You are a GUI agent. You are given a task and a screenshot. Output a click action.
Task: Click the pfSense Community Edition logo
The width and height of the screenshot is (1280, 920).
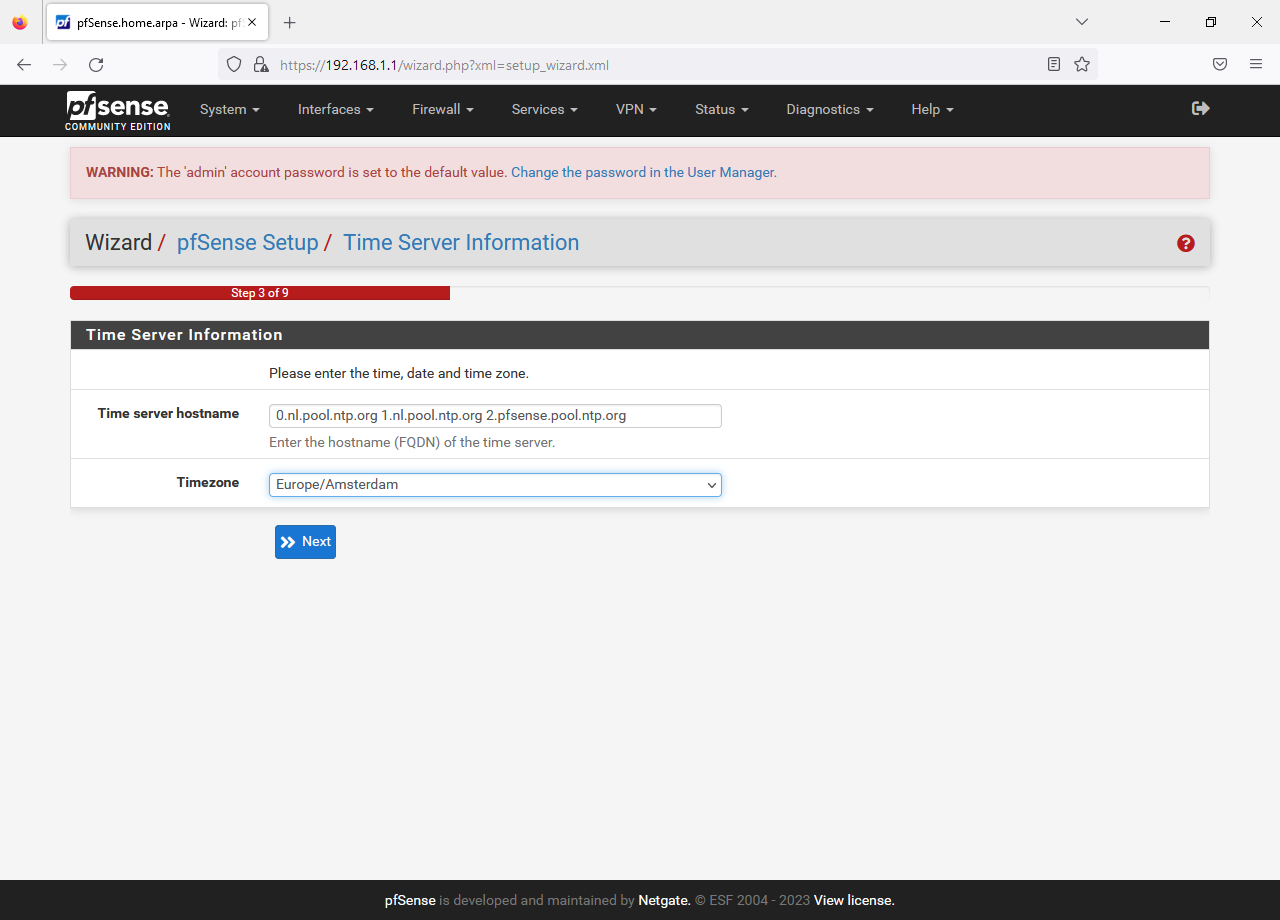click(118, 110)
